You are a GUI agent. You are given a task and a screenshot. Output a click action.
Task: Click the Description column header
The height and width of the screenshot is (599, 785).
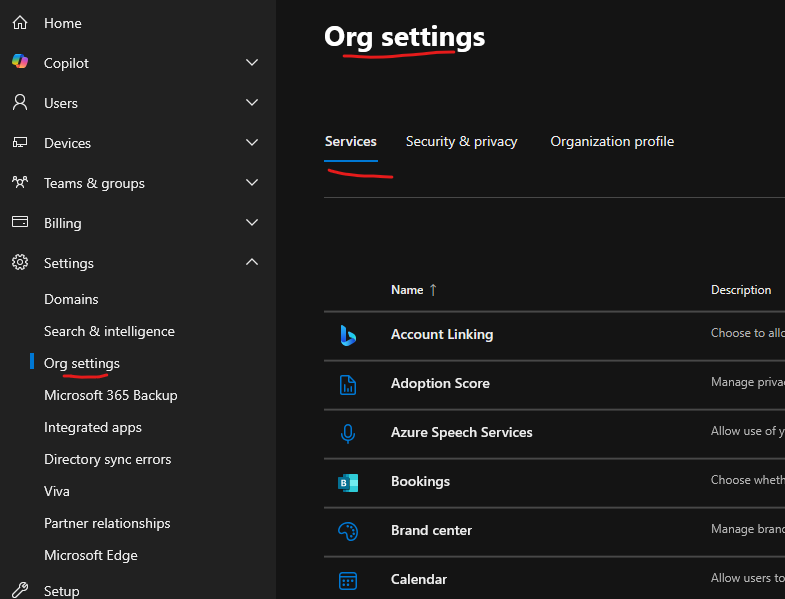pos(741,290)
